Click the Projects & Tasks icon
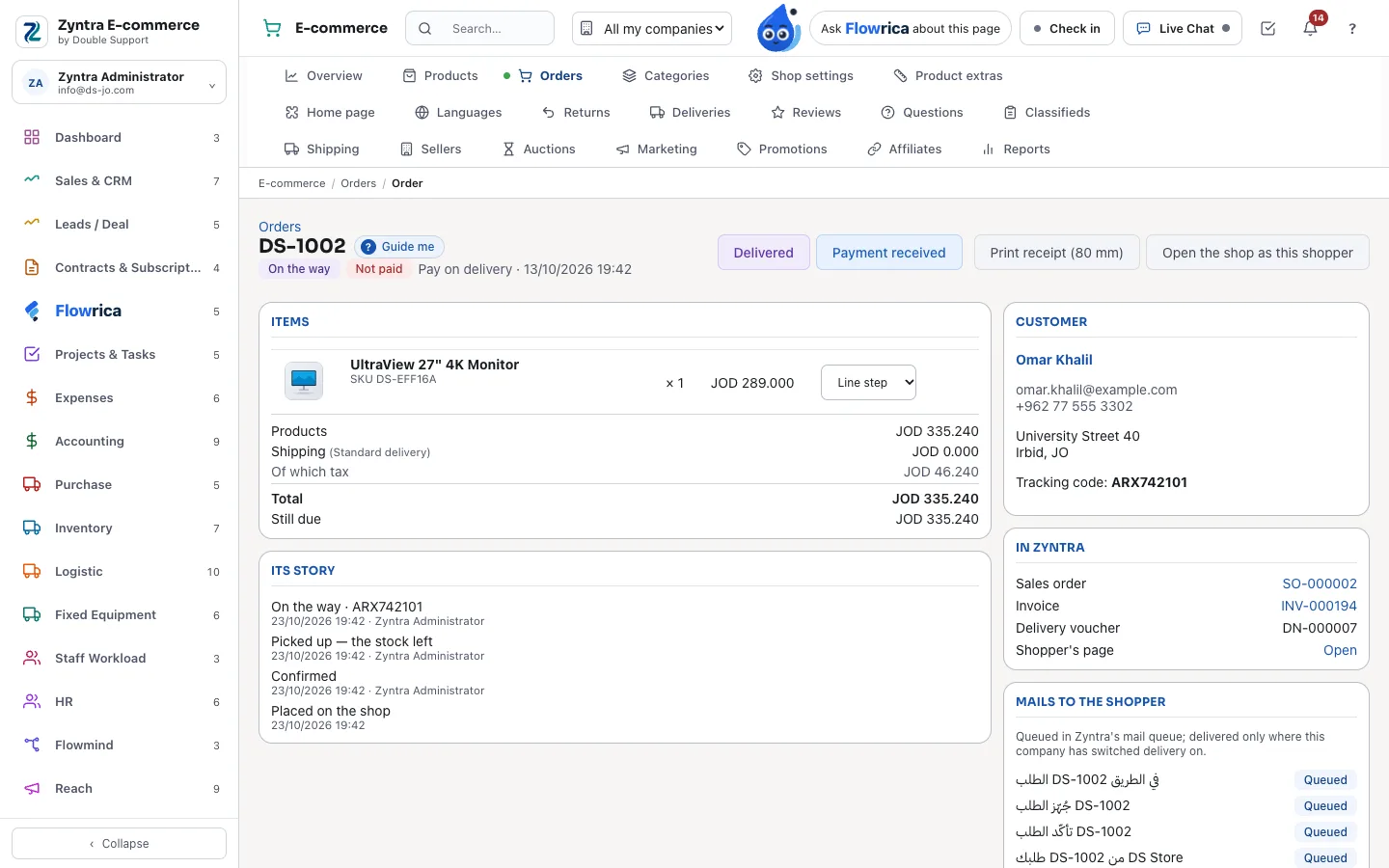The image size is (1389, 868). (x=32, y=354)
